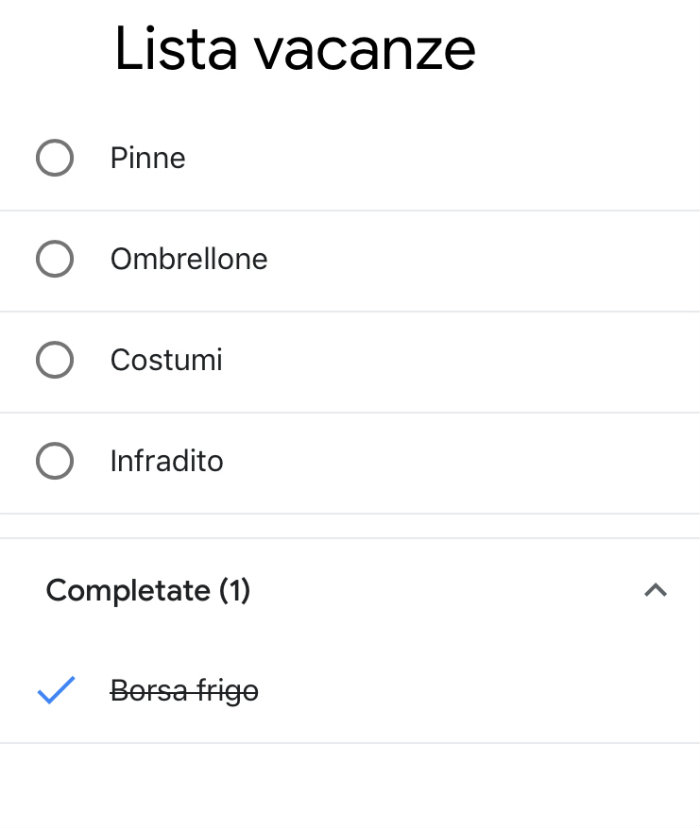Open the Ombrellone task text
This screenshot has width=700, height=829.
click(x=189, y=260)
